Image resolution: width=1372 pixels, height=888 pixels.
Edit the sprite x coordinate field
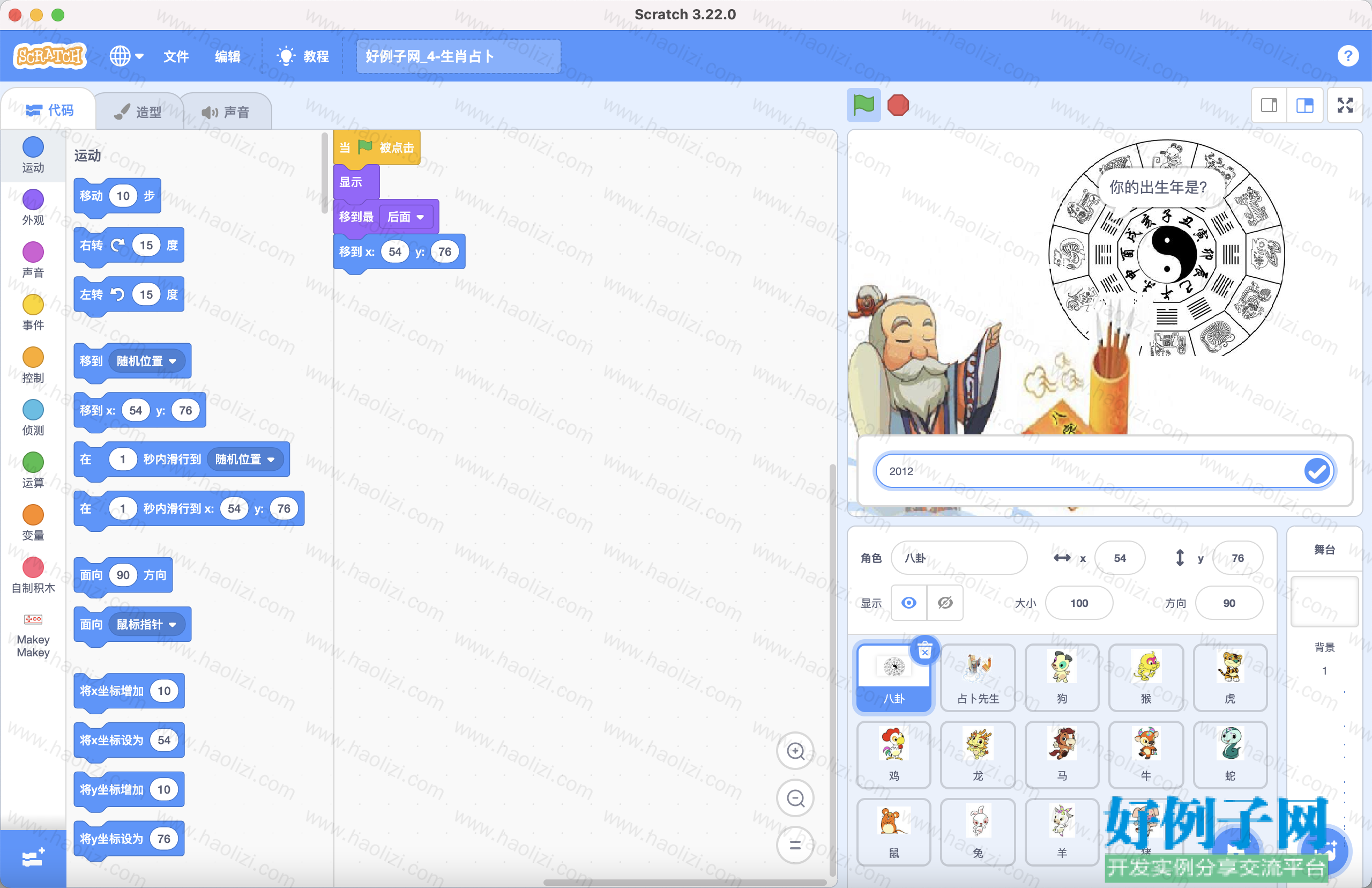[x=1119, y=558]
